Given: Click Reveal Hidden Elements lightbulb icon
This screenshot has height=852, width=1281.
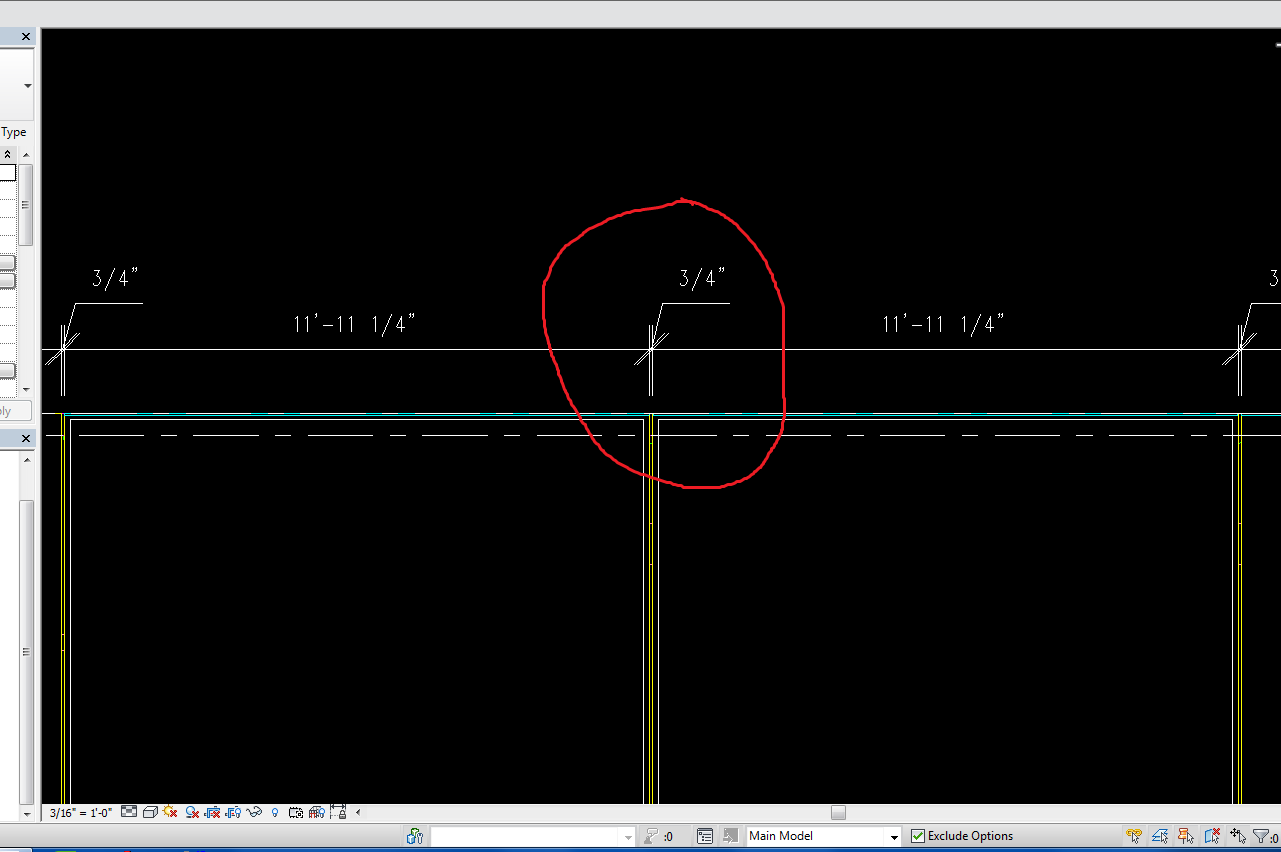Looking at the screenshot, I should [x=275, y=812].
